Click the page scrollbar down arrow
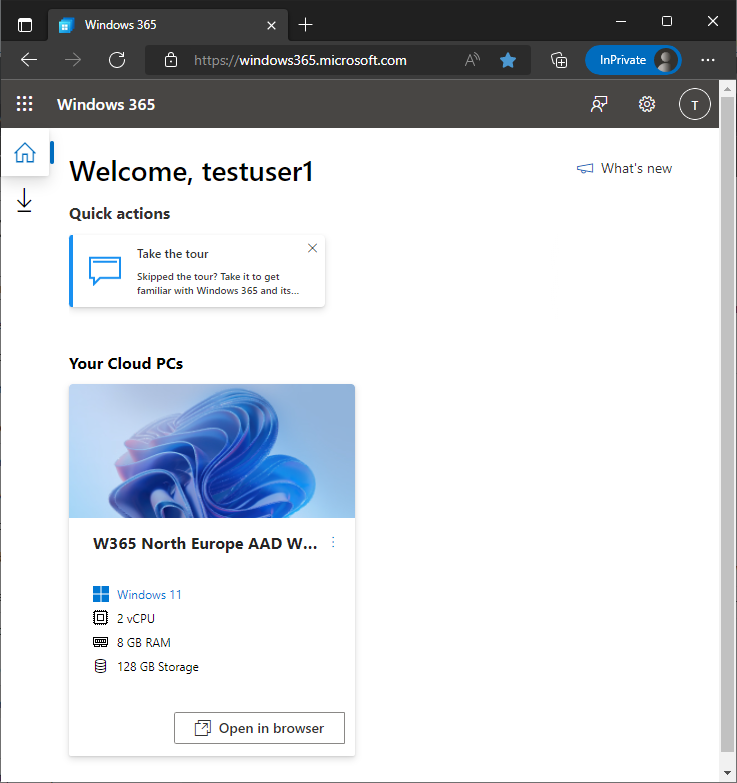The height and width of the screenshot is (783, 737). click(x=727, y=773)
